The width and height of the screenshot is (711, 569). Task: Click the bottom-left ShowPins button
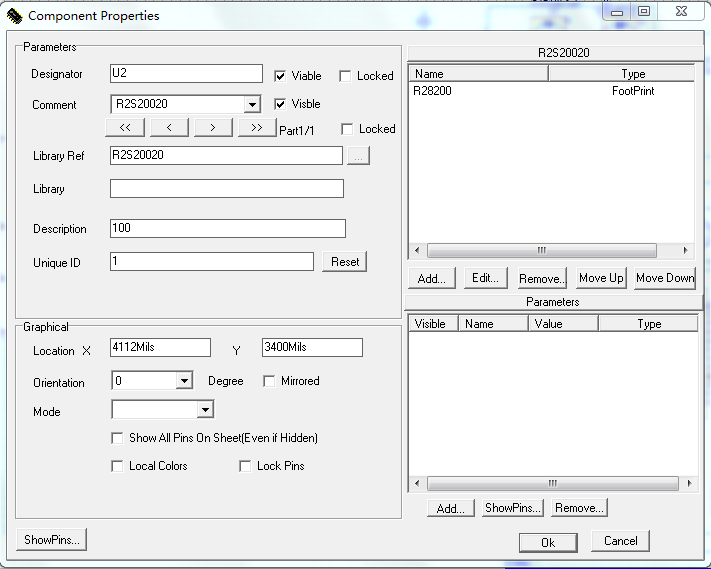53,540
